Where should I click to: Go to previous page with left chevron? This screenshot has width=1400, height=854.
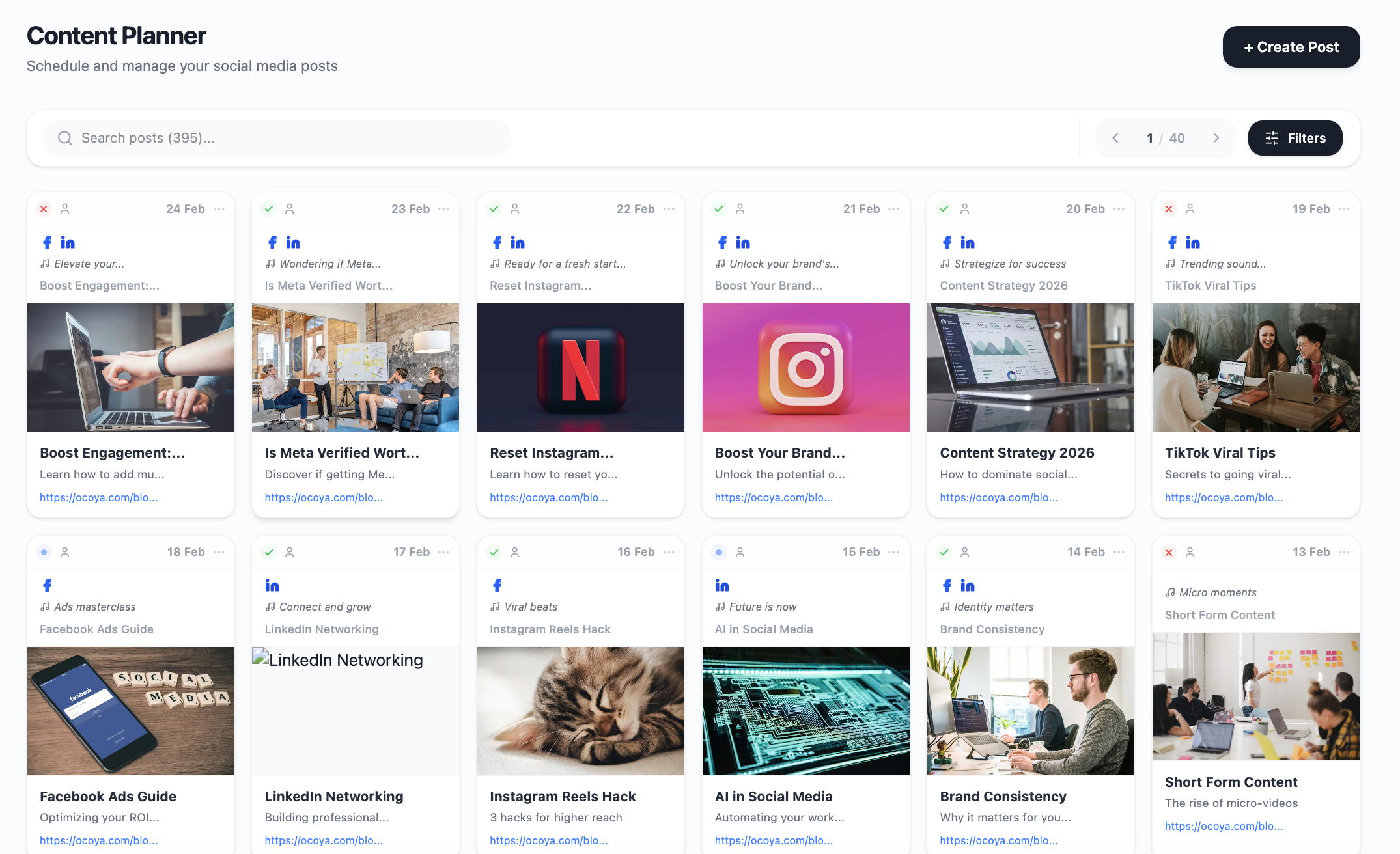[x=1115, y=138]
